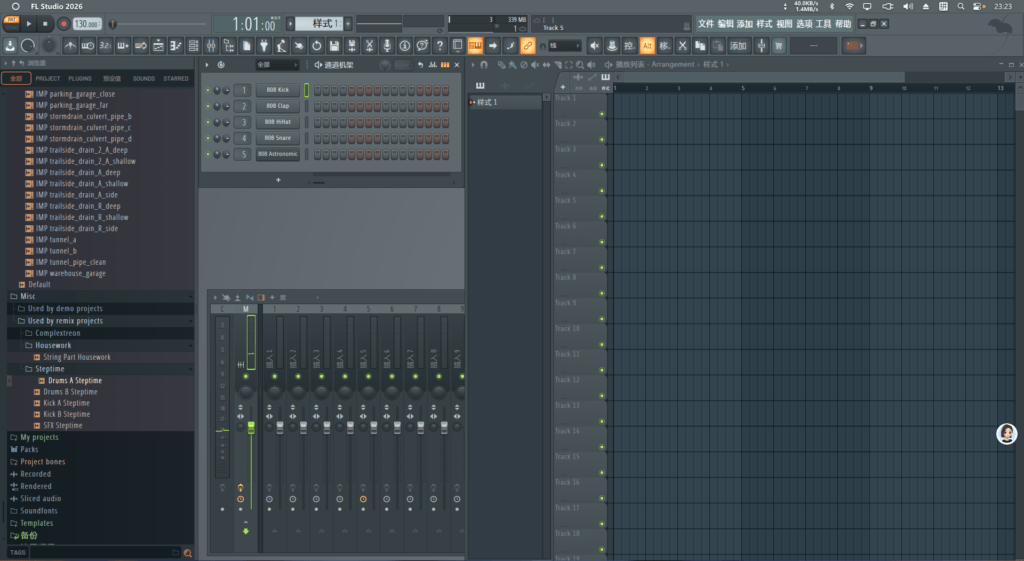Image resolution: width=1024 pixels, height=561 pixels.
Task: Toggle the first step of 808 Astronomic
Action: tap(317, 154)
